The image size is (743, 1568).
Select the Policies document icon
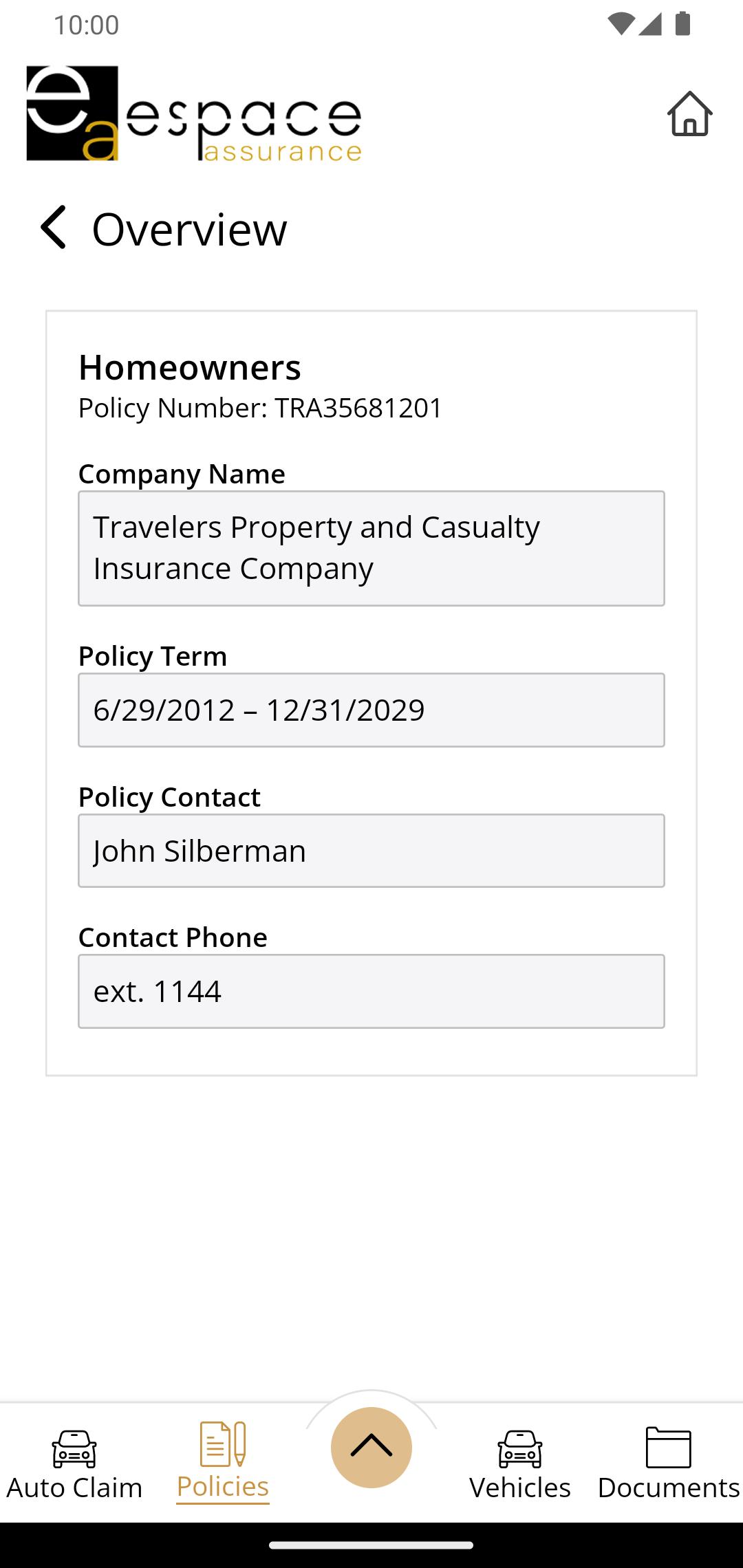[x=223, y=1444]
